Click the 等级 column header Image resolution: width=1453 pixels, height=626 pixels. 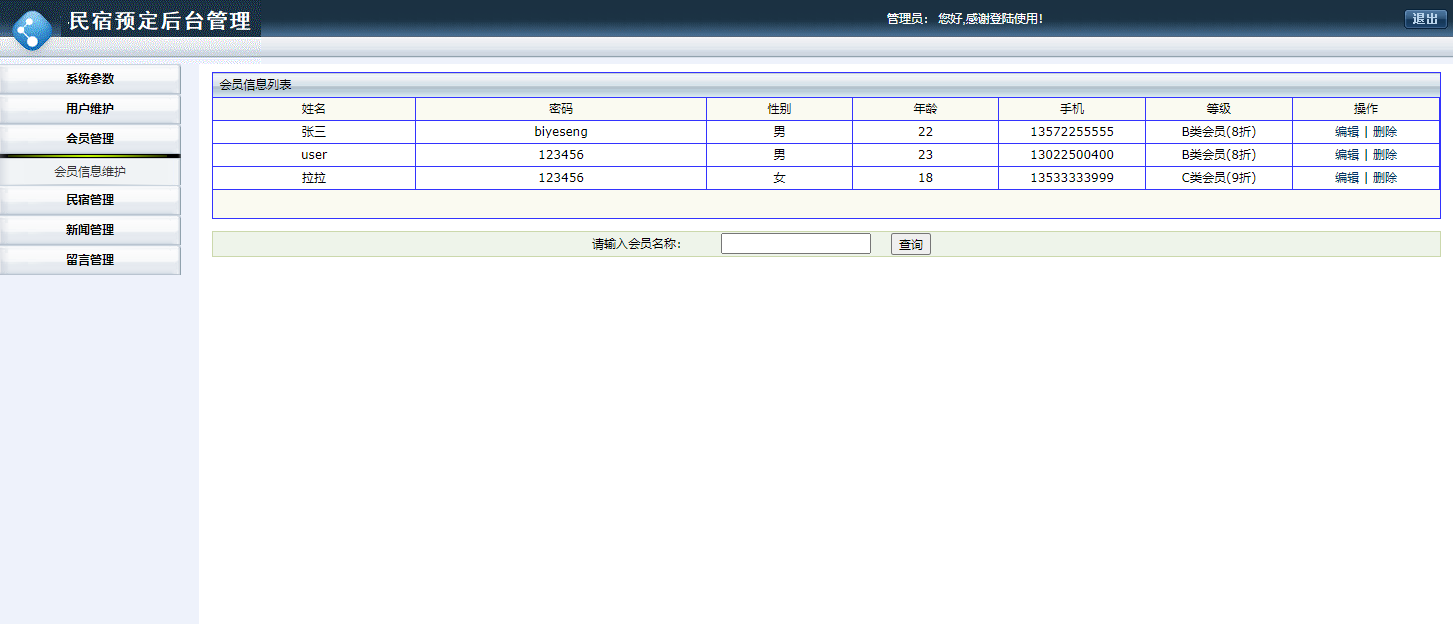tap(1218, 108)
